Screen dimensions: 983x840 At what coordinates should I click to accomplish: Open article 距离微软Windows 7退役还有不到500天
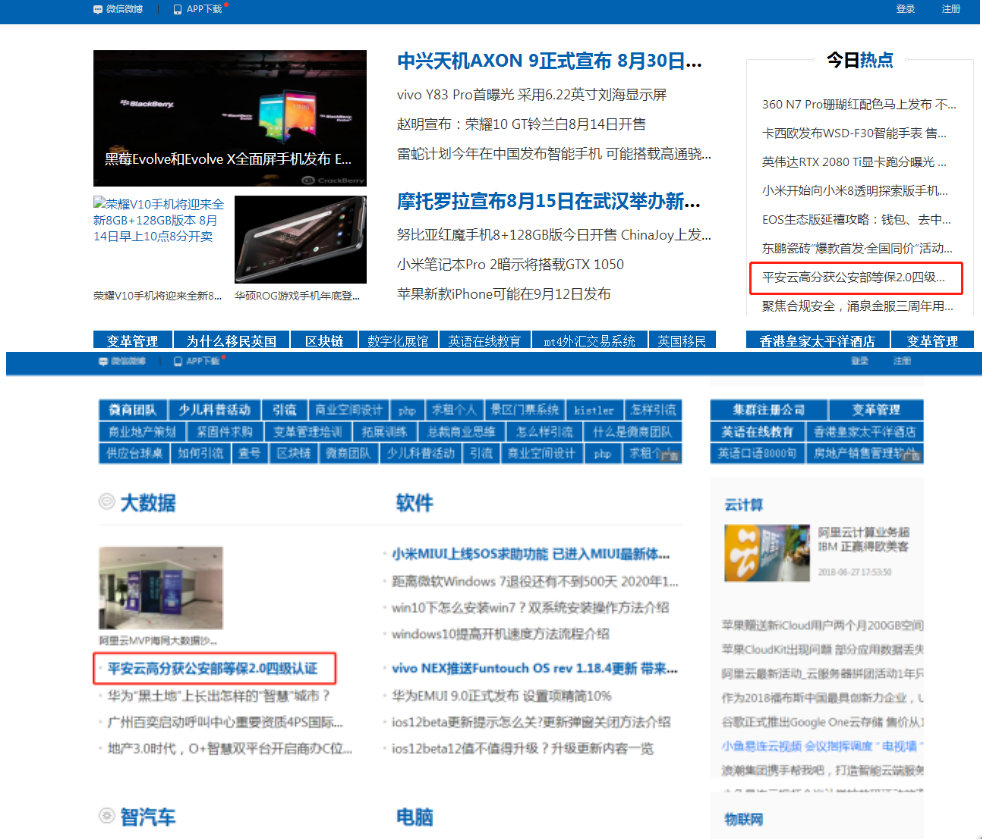tap(535, 582)
